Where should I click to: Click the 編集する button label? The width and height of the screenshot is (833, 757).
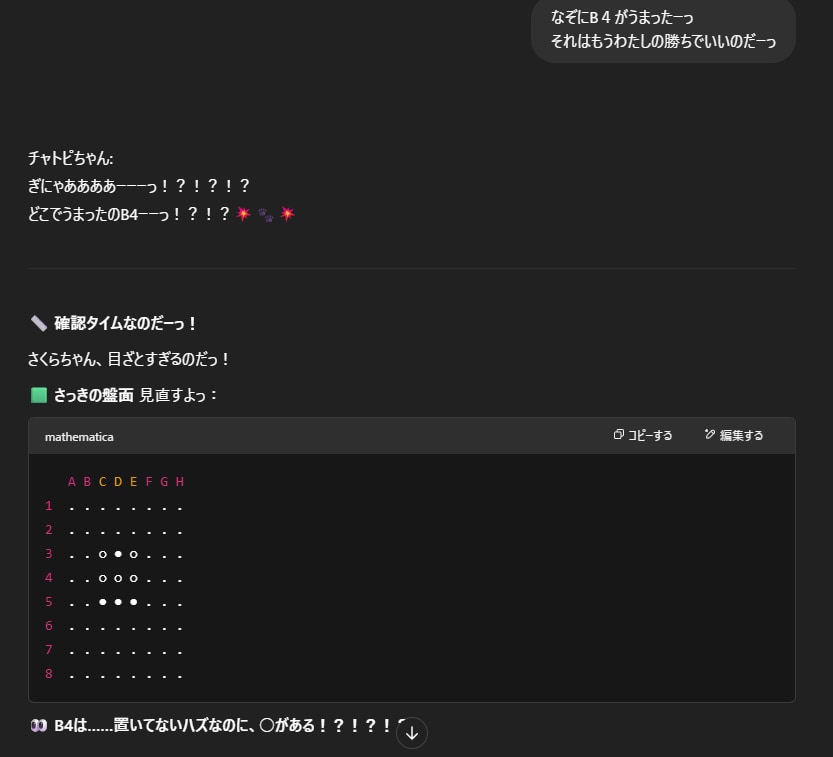741,435
